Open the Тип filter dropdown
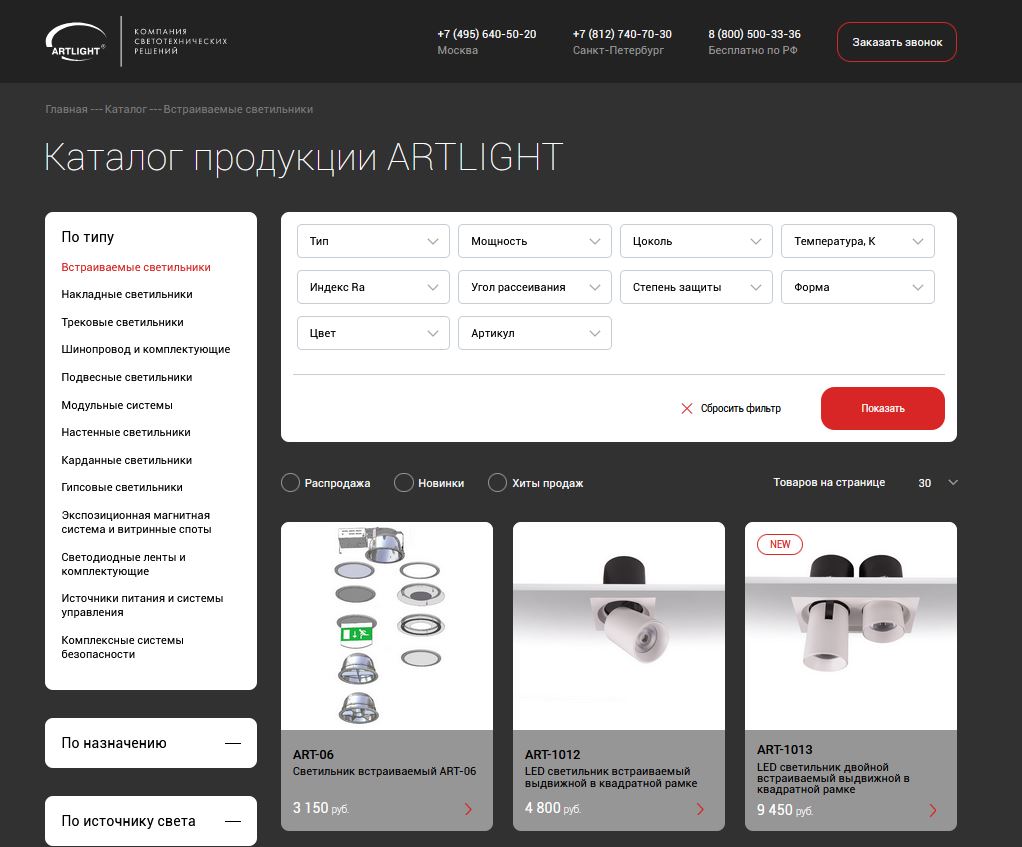 (x=373, y=241)
